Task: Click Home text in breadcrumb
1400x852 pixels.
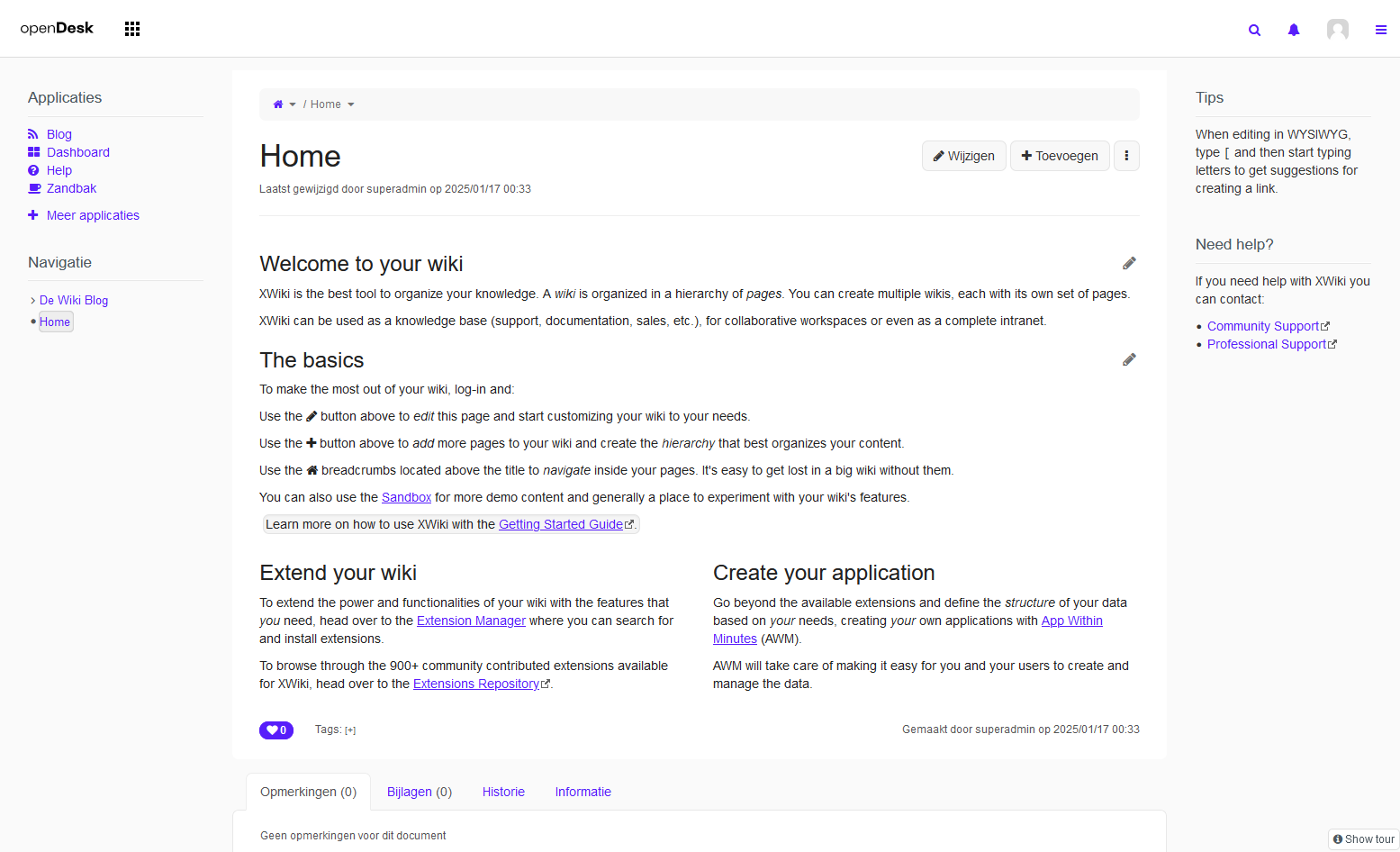Action: (x=326, y=104)
